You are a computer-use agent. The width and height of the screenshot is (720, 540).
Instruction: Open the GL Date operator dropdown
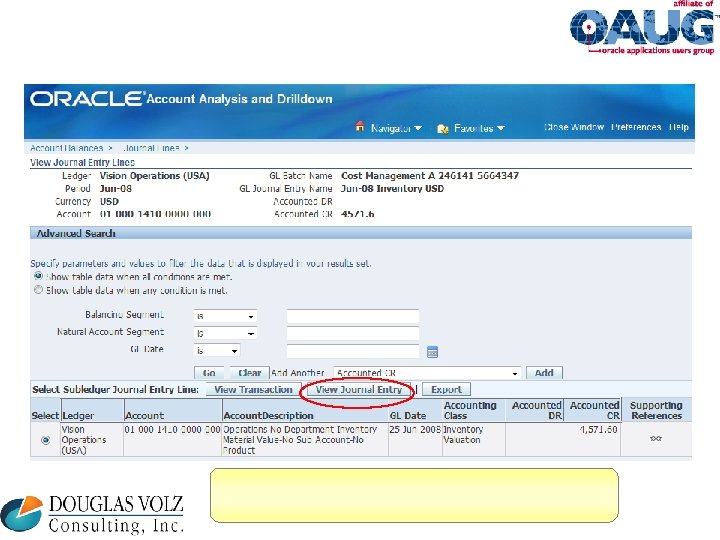tap(217, 351)
